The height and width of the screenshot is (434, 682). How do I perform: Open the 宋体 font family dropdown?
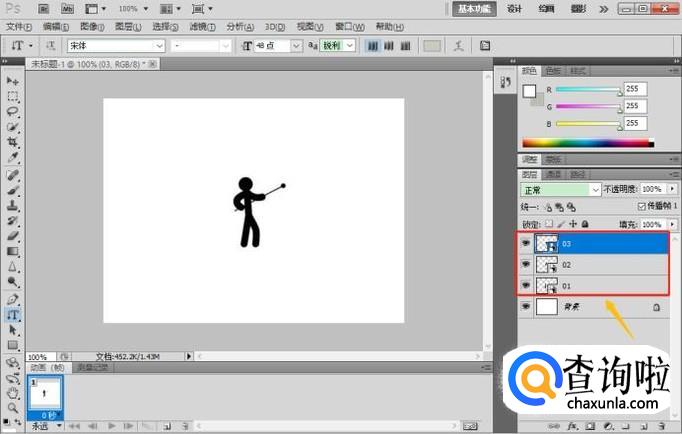pos(116,46)
